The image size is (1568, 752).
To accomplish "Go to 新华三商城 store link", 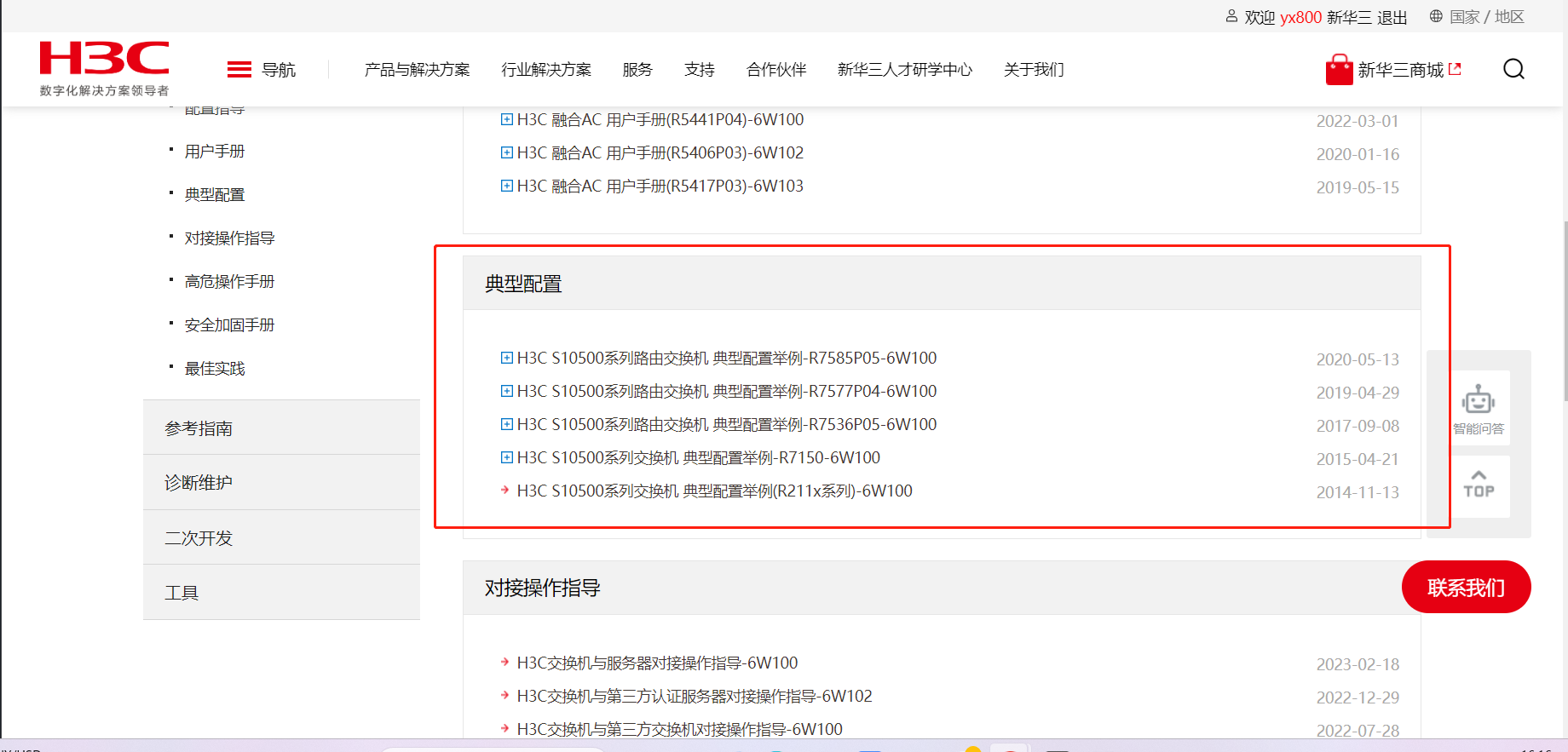I will tap(1401, 70).
